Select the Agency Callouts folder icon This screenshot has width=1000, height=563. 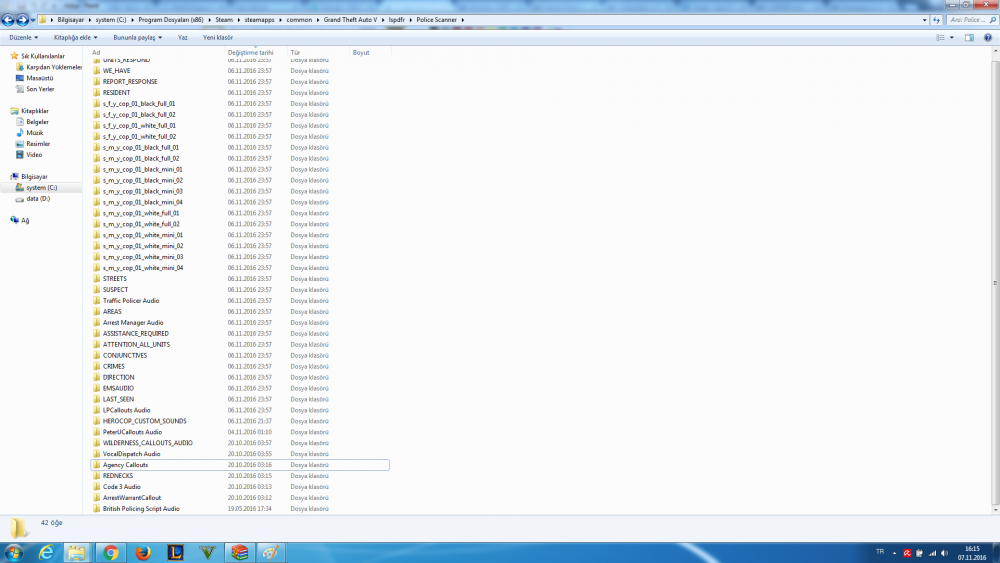(x=97, y=465)
